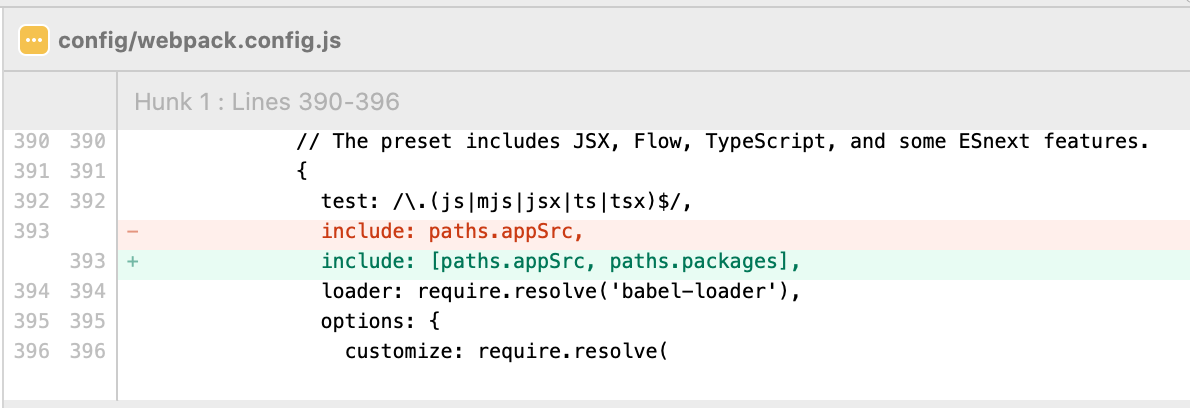Click old line number 390 in gutter
This screenshot has width=1190, height=408.
point(32,142)
